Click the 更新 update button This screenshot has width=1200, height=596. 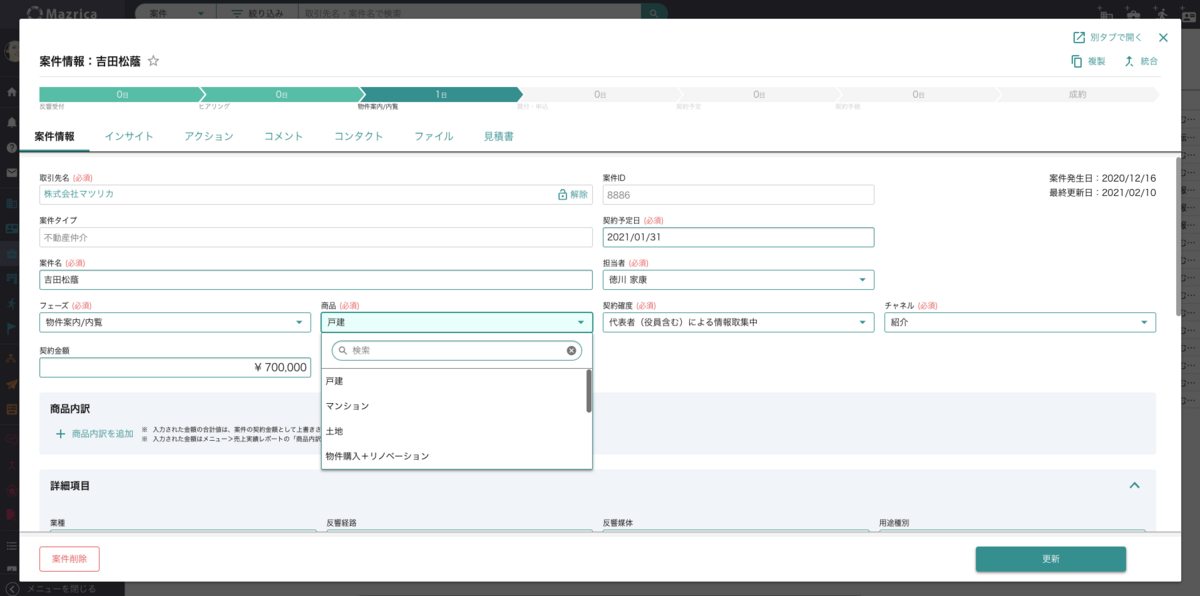point(1050,559)
